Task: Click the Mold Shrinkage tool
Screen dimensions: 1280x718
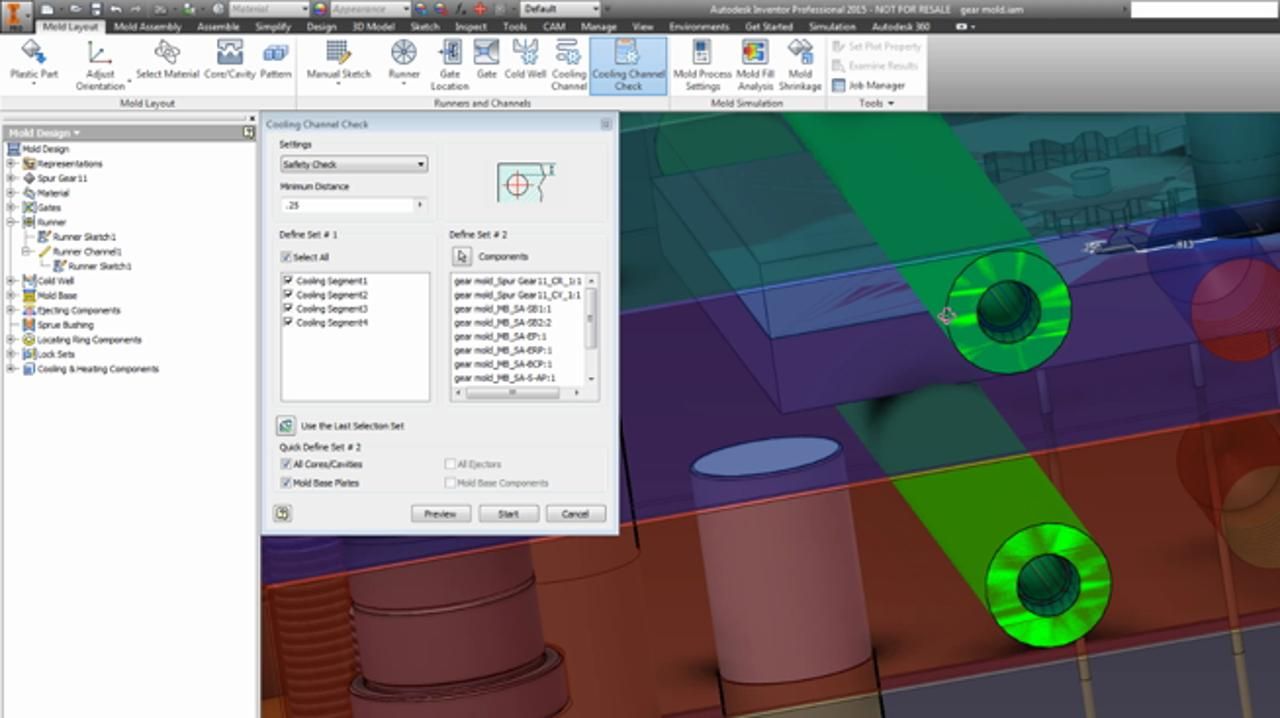Action: [800, 60]
